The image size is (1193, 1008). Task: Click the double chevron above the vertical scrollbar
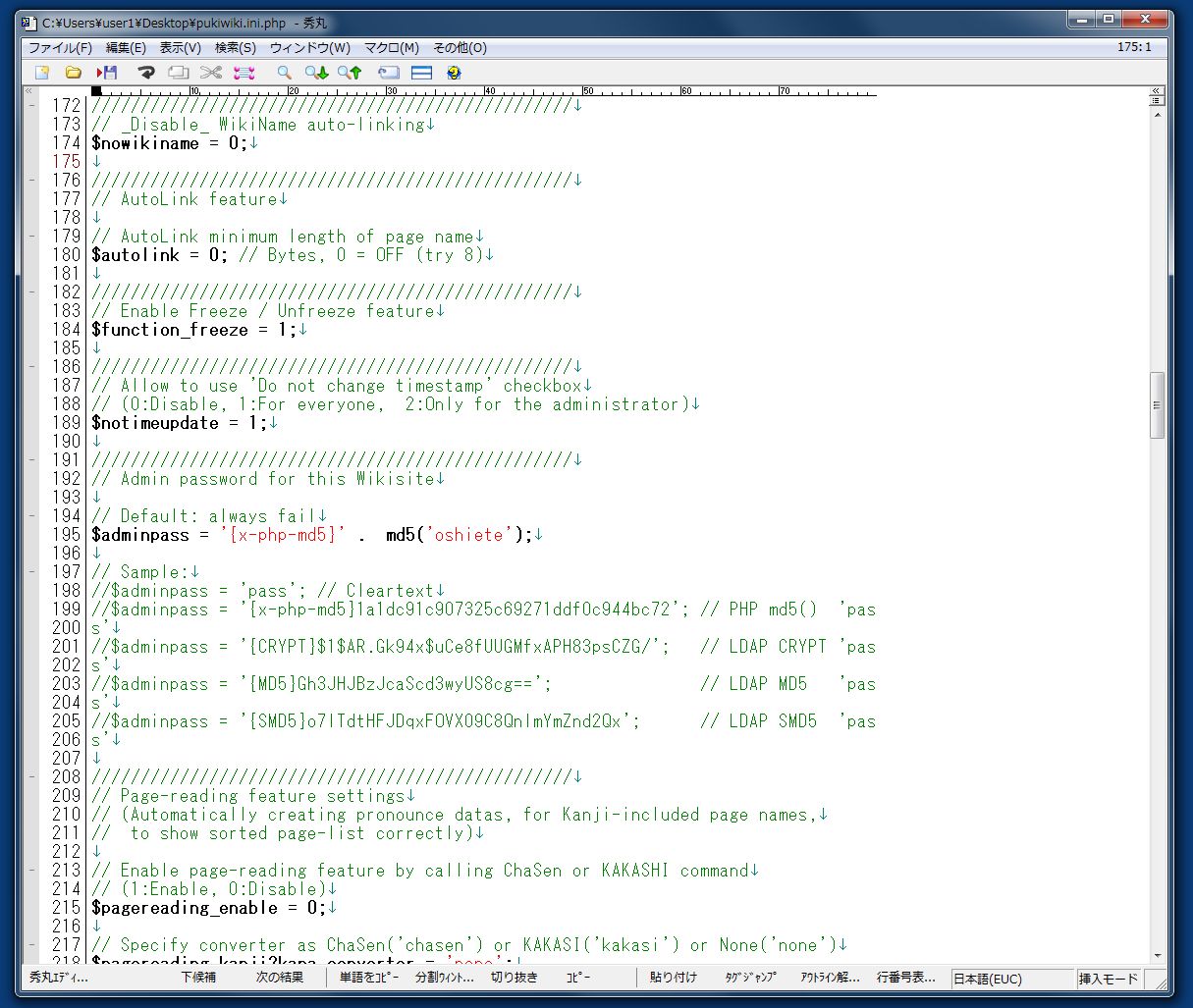[x=1157, y=90]
